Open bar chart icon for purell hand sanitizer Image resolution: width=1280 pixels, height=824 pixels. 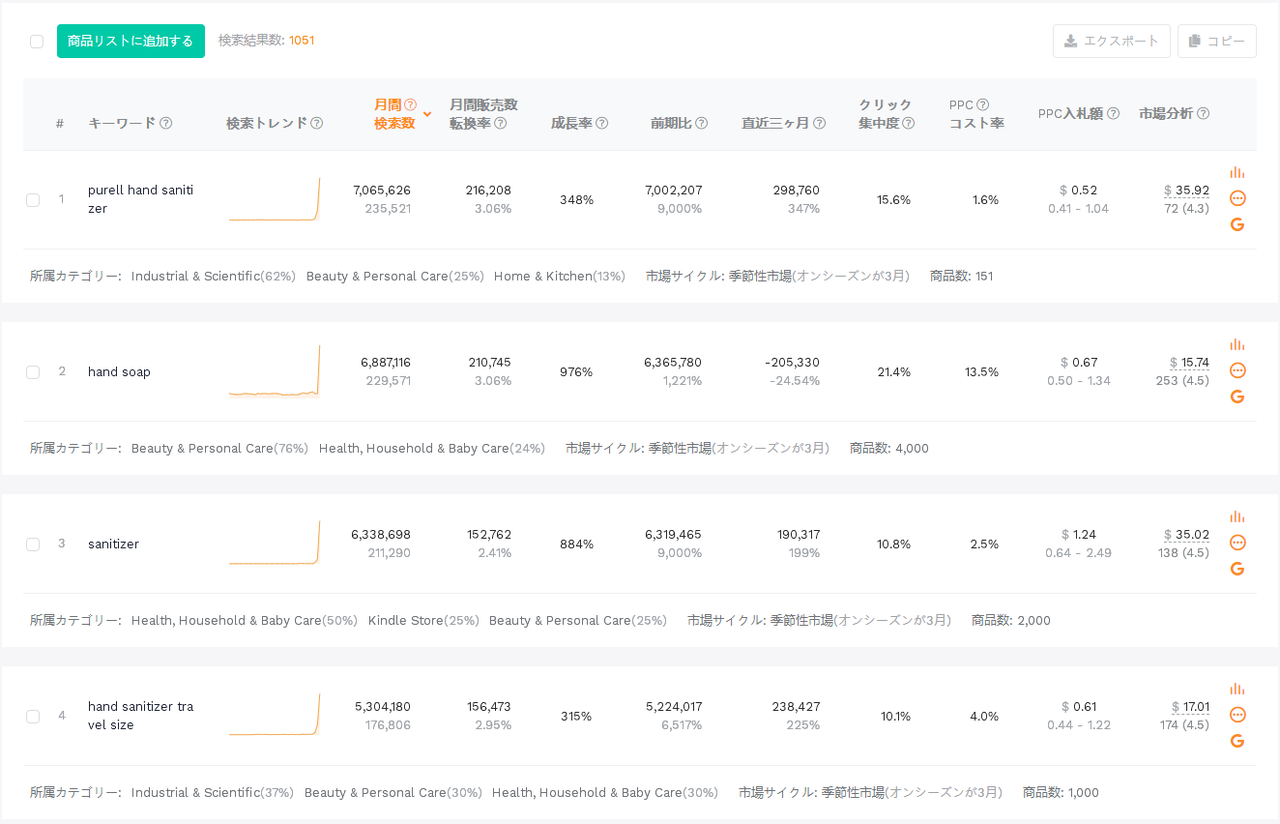(1237, 172)
